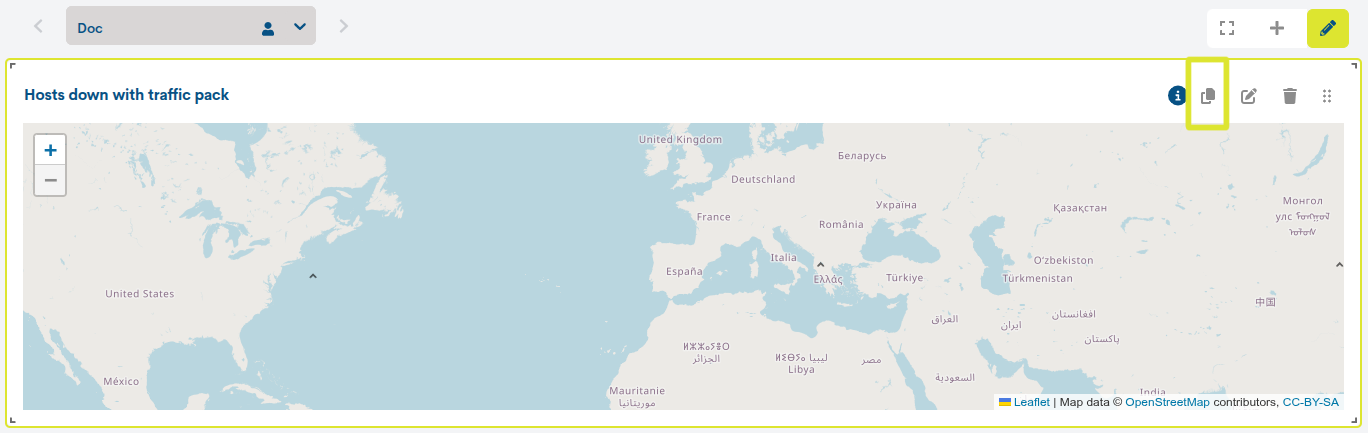The height and width of the screenshot is (433, 1368).
Task: Click the duplicate widget copy icon
Action: point(1208,96)
